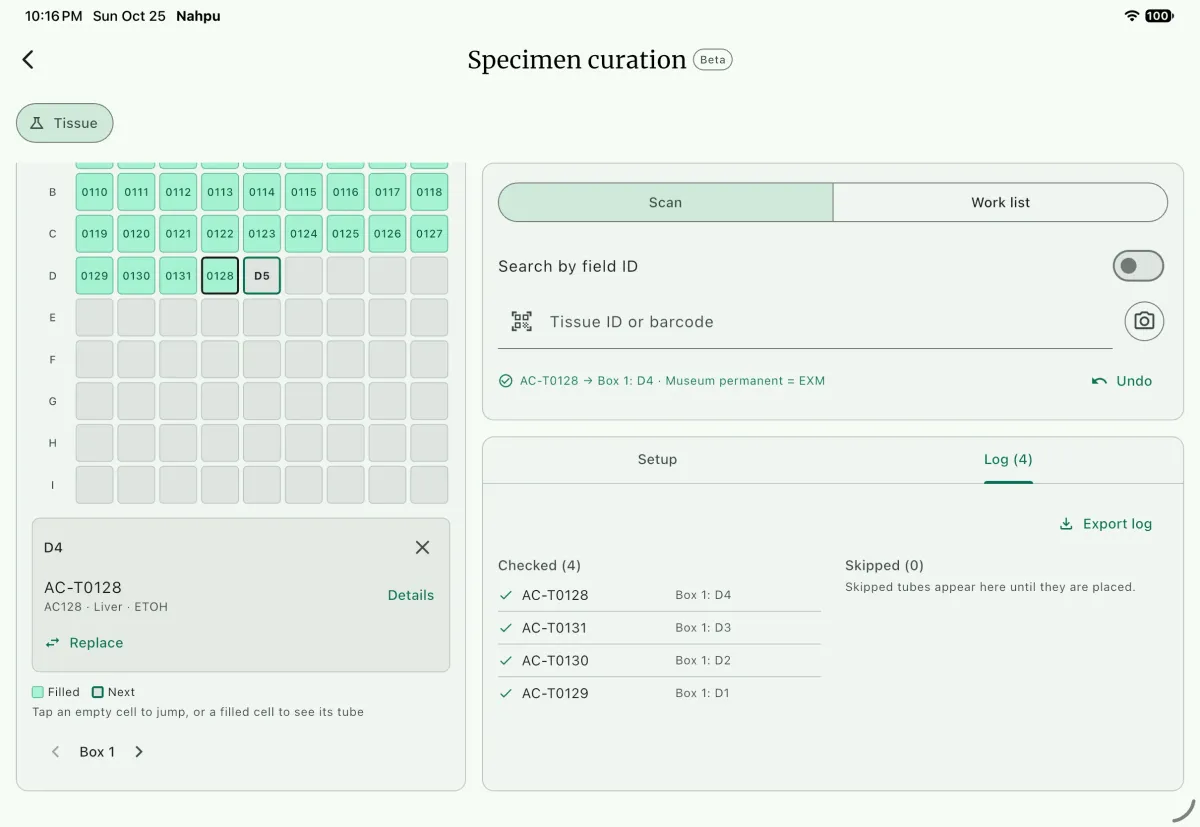Viewport: 1200px width, 827px height.
Task: Click checked entry AC-T0130
Action: tap(659, 661)
